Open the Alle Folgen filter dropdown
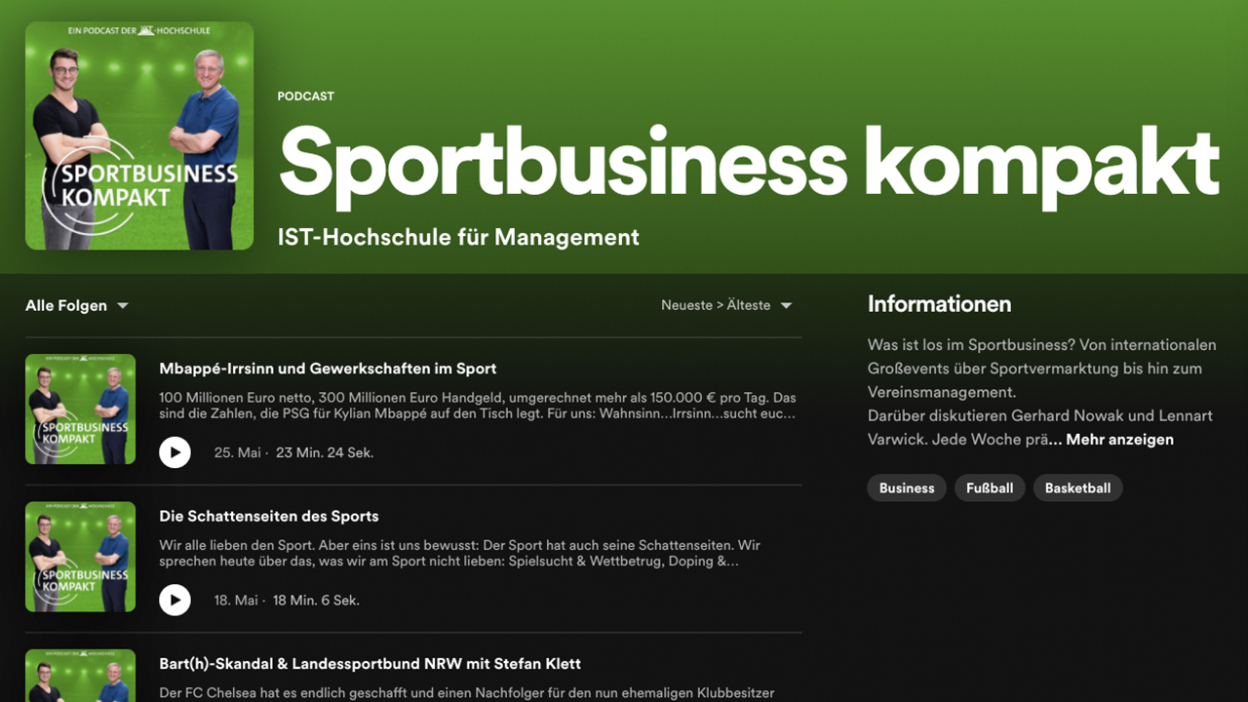The width and height of the screenshot is (1248, 702). 77,306
